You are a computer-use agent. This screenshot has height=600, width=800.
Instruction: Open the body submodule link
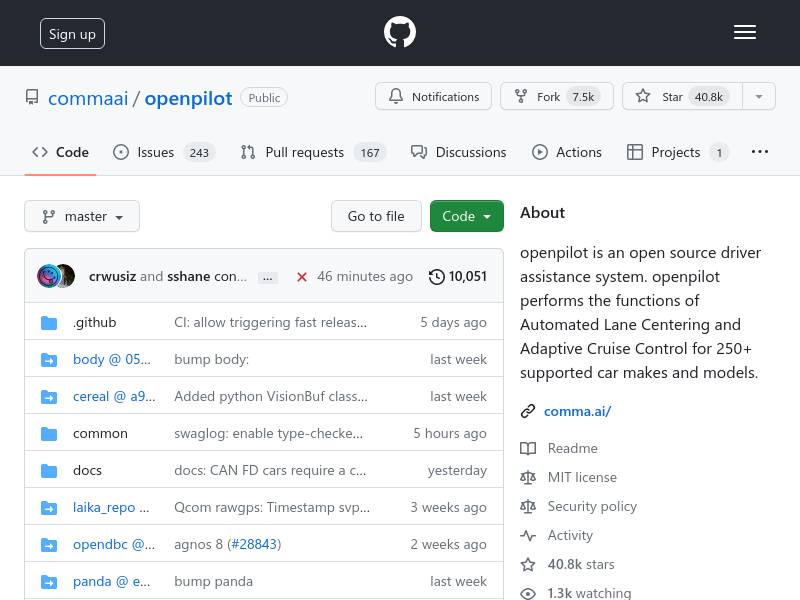(112, 359)
